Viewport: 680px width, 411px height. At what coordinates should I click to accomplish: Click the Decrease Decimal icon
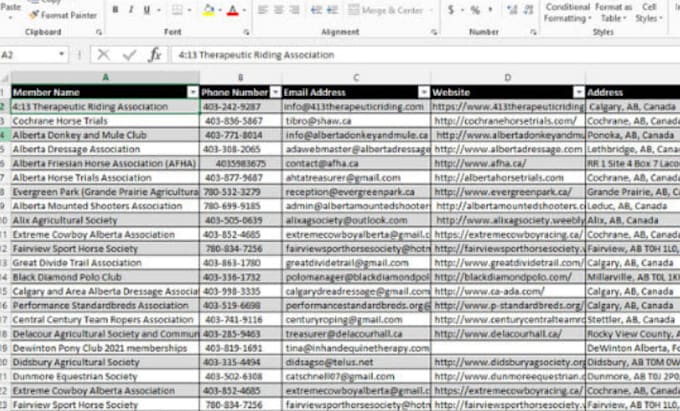tap(528, 10)
